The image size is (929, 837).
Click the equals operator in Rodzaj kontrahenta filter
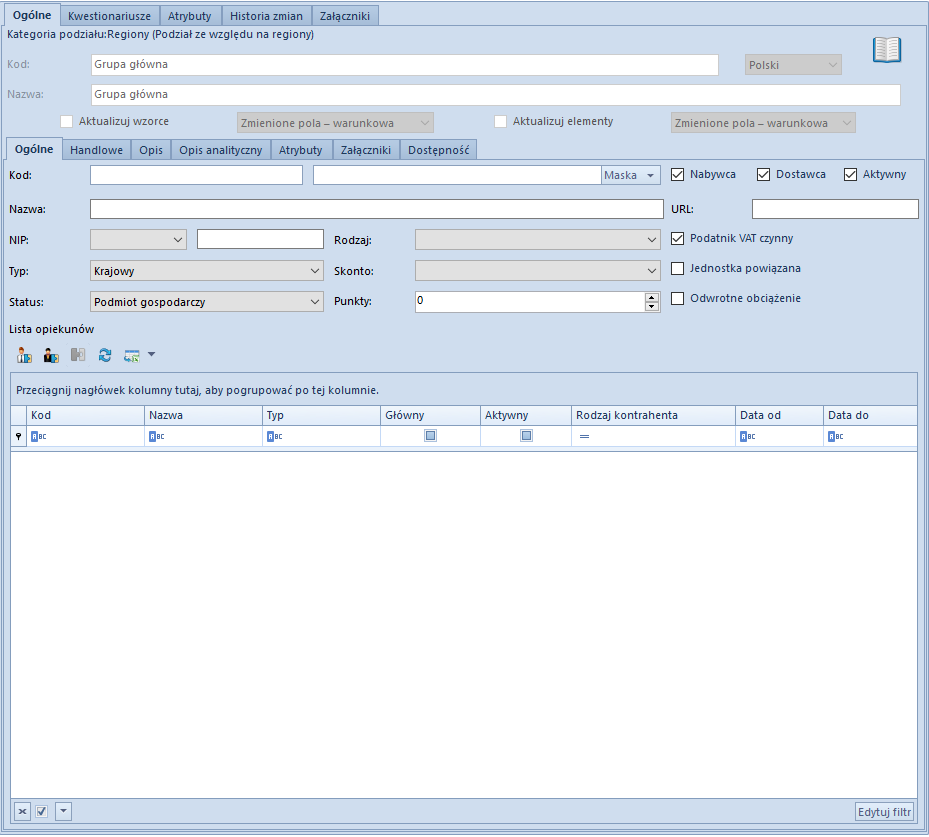[x=584, y=437]
